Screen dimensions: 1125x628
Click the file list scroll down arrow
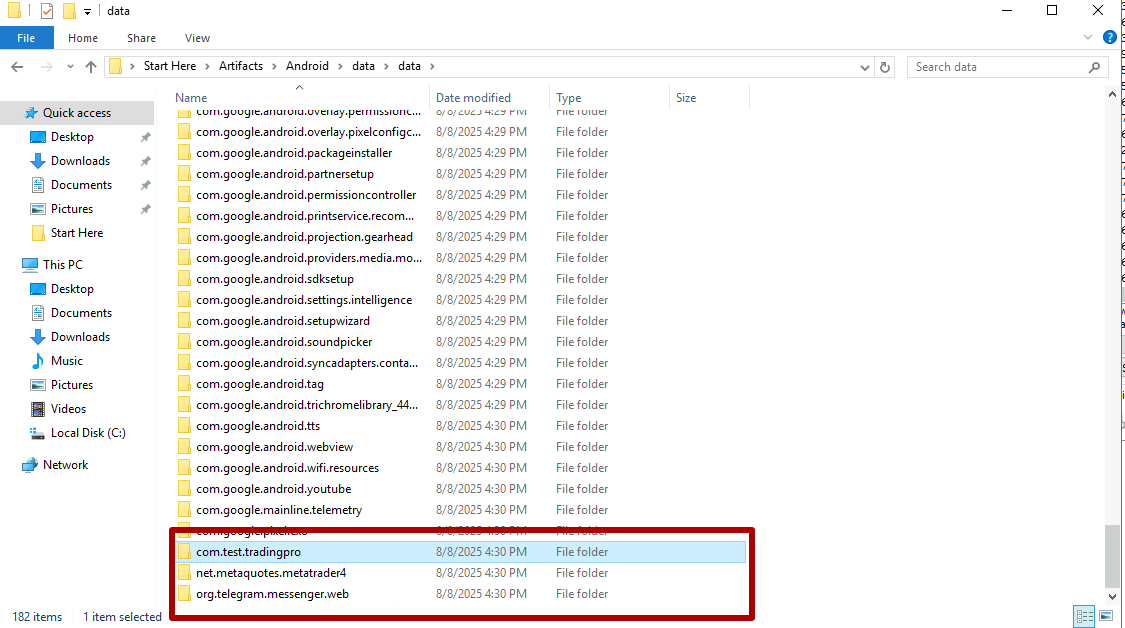[1112, 596]
